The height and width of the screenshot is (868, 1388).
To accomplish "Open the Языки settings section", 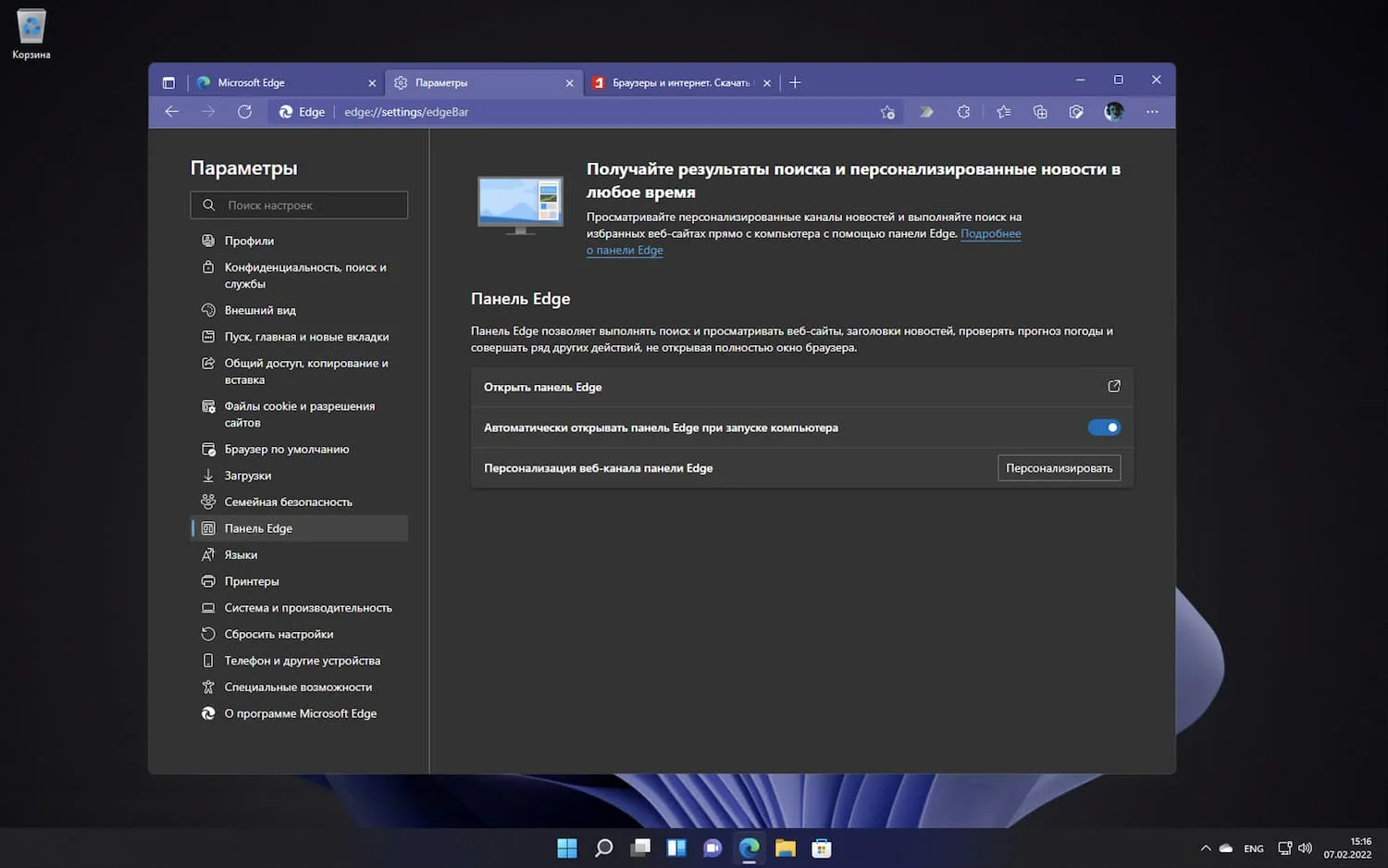I will pyautogui.click(x=241, y=555).
